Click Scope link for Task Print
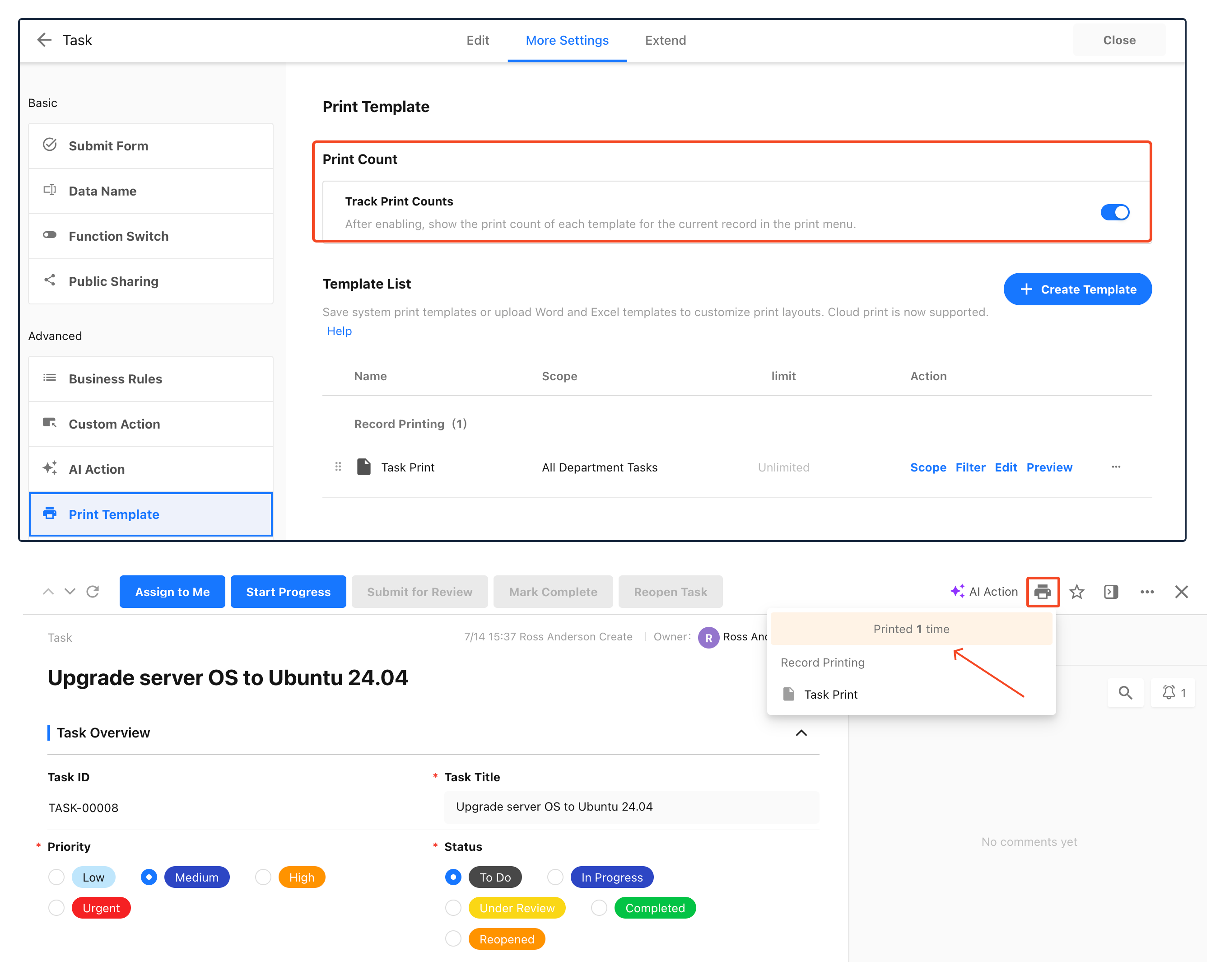1225x980 pixels. tap(928, 467)
